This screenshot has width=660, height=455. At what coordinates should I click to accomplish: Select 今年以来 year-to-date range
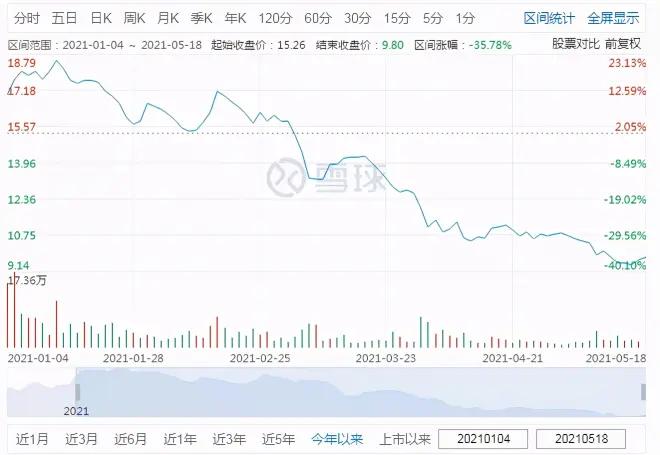pyautogui.click(x=337, y=439)
